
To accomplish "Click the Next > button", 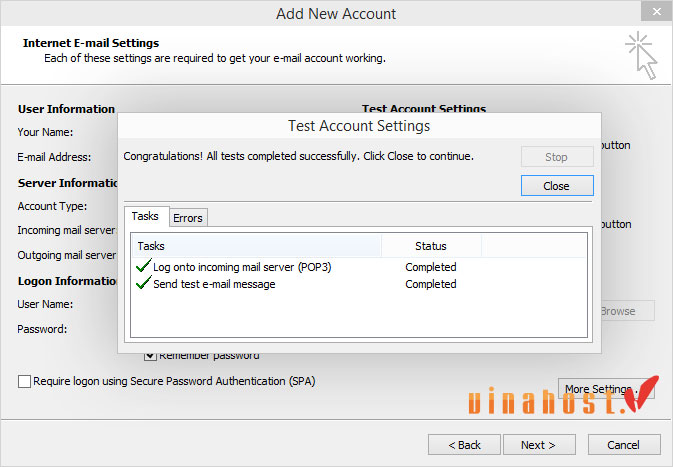I will 539,445.
